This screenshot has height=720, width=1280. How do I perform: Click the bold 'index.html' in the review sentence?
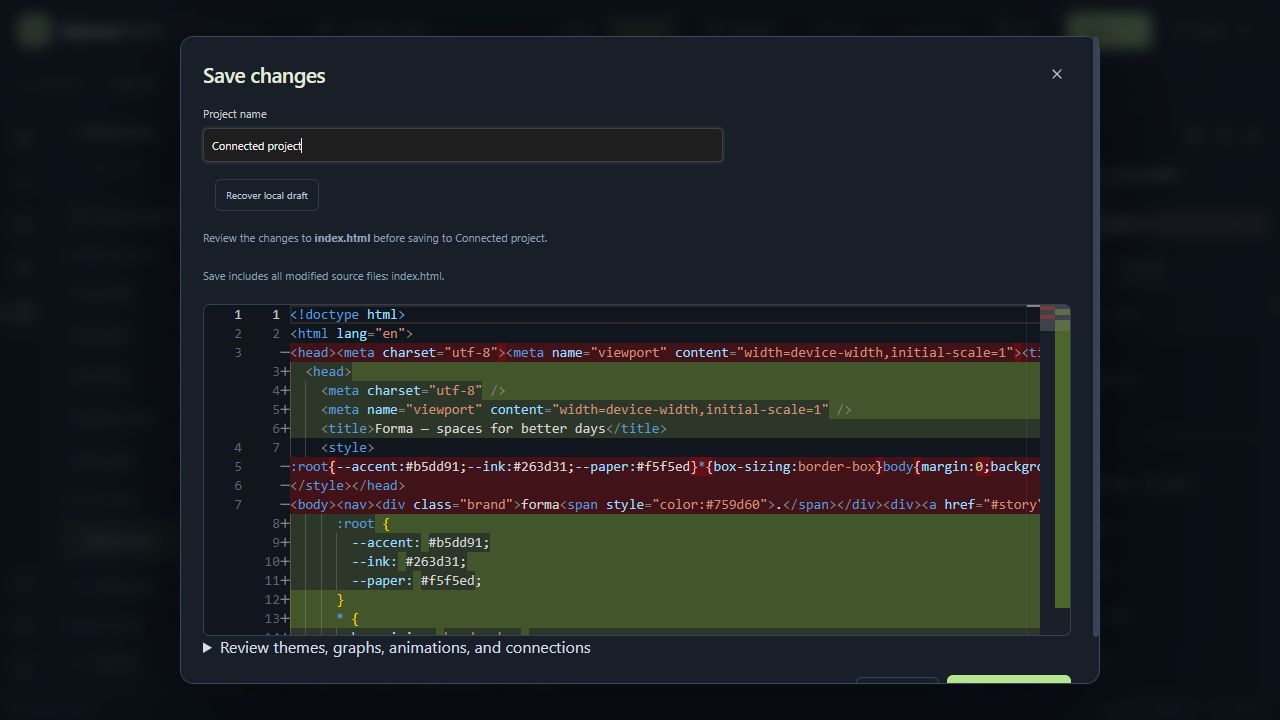[342, 238]
